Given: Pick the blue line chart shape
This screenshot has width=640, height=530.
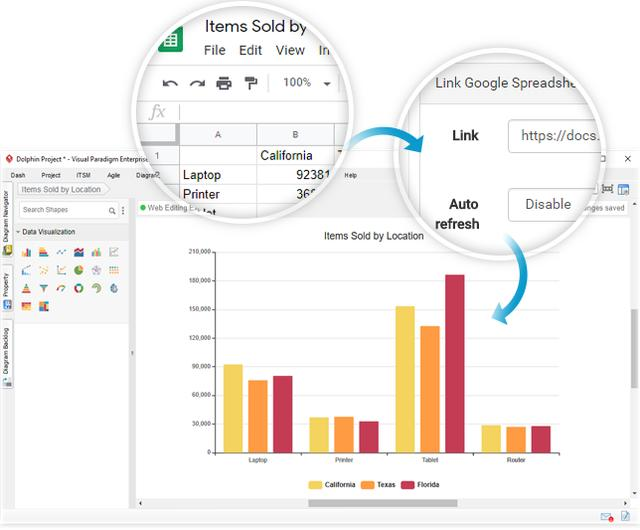Looking at the screenshot, I should click(61, 252).
